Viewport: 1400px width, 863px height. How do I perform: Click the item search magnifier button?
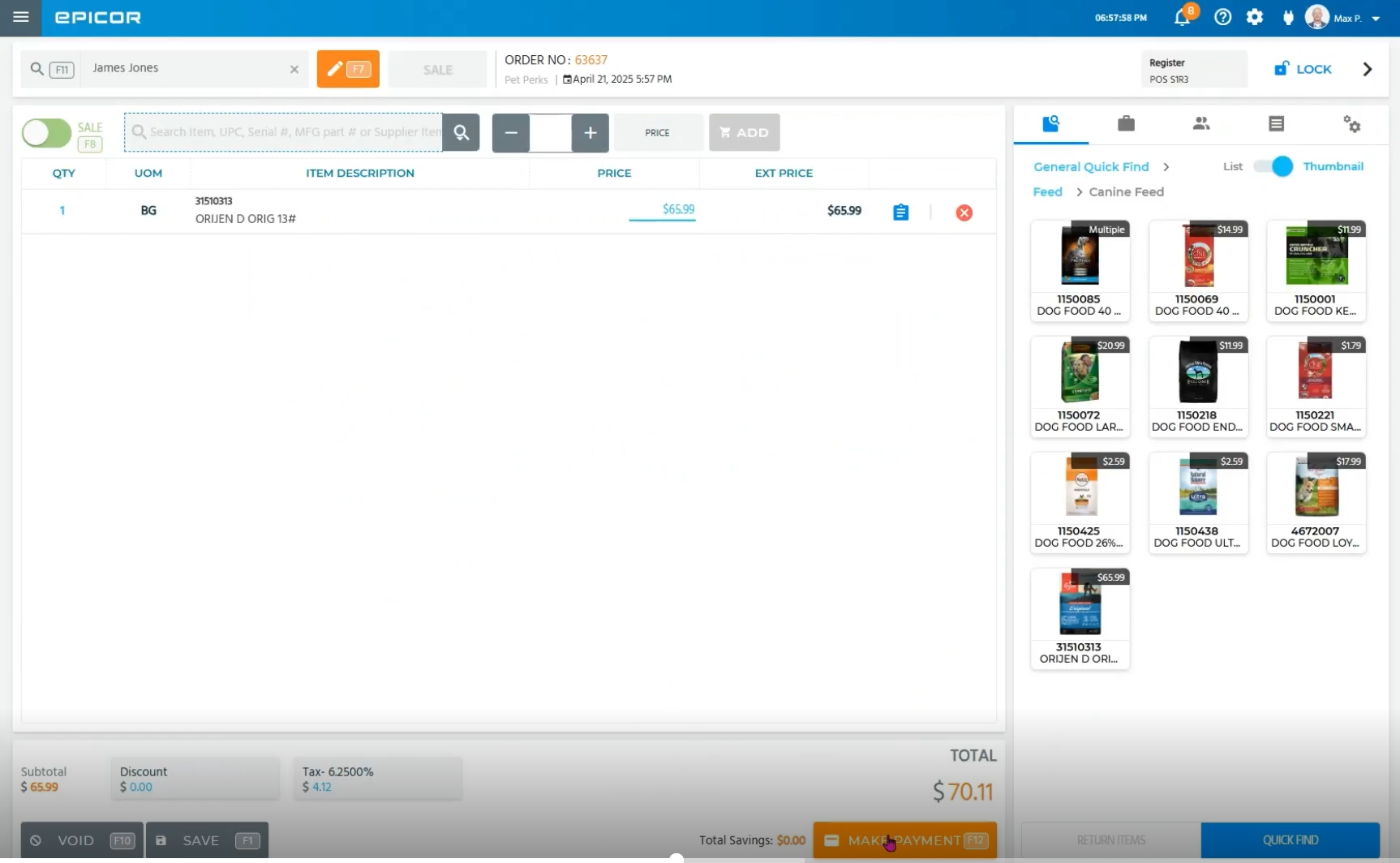click(x=462, y=132)
